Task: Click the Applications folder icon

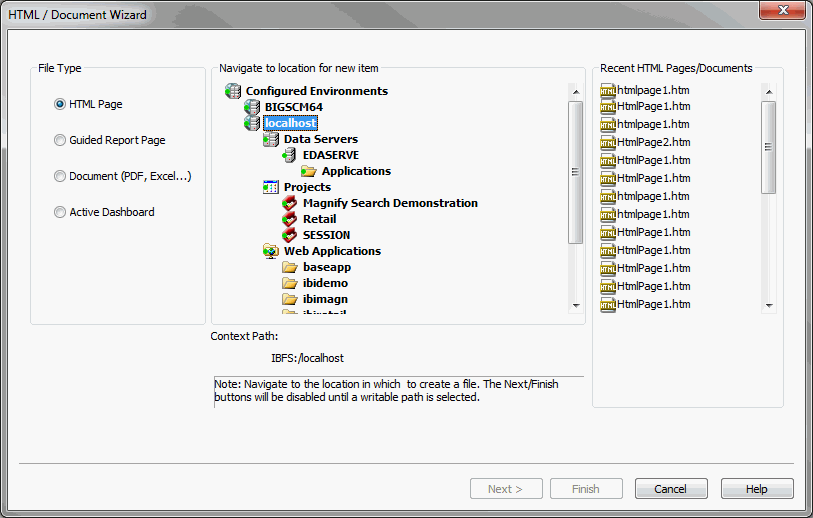Action: (x=309, y=171)
